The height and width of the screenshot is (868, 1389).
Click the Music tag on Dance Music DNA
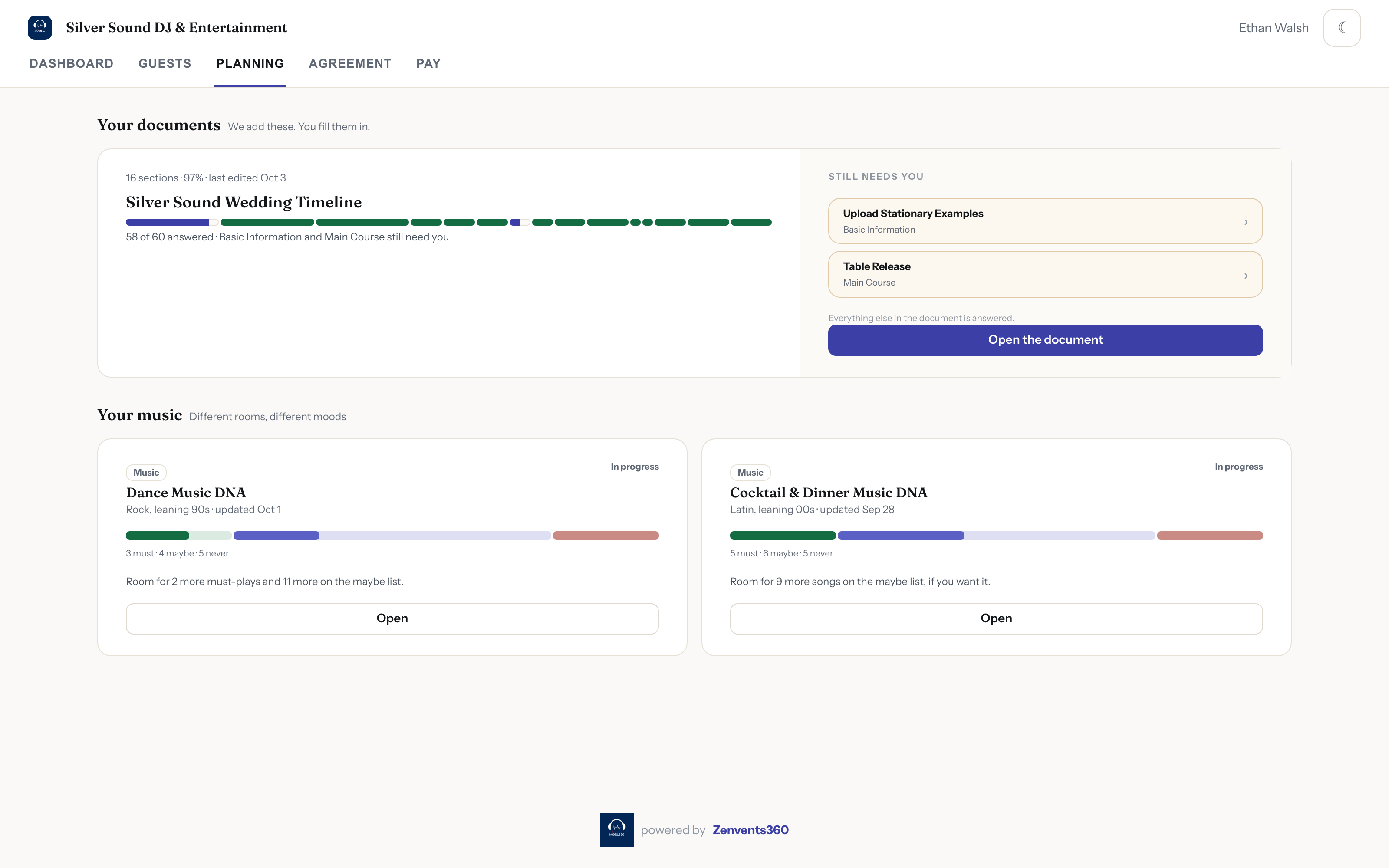(x=146, y=473)
